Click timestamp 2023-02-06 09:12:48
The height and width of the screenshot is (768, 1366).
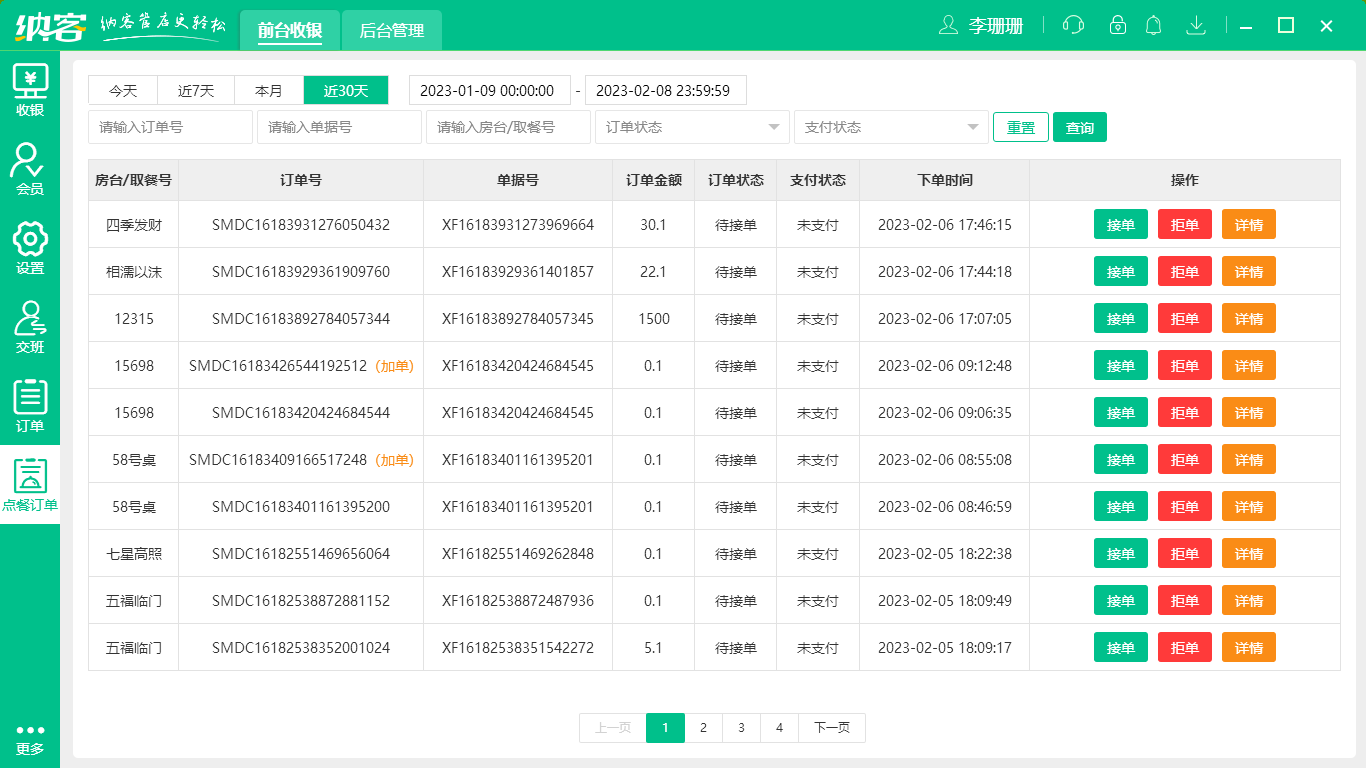coord(945,366)
